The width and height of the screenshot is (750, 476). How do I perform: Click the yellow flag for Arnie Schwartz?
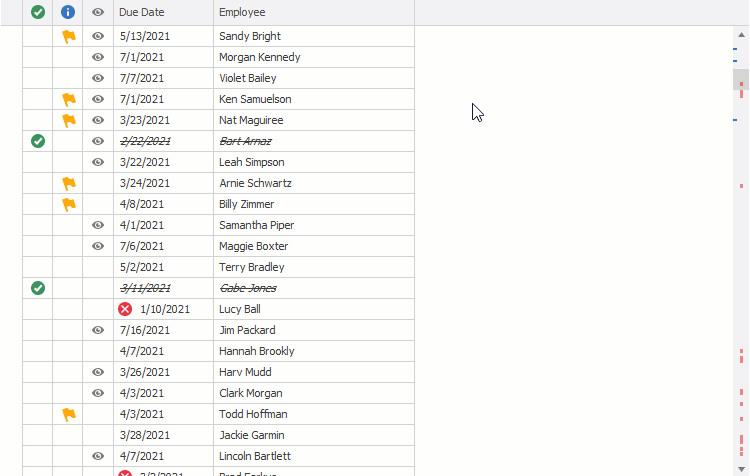click(x=69, y=183)
